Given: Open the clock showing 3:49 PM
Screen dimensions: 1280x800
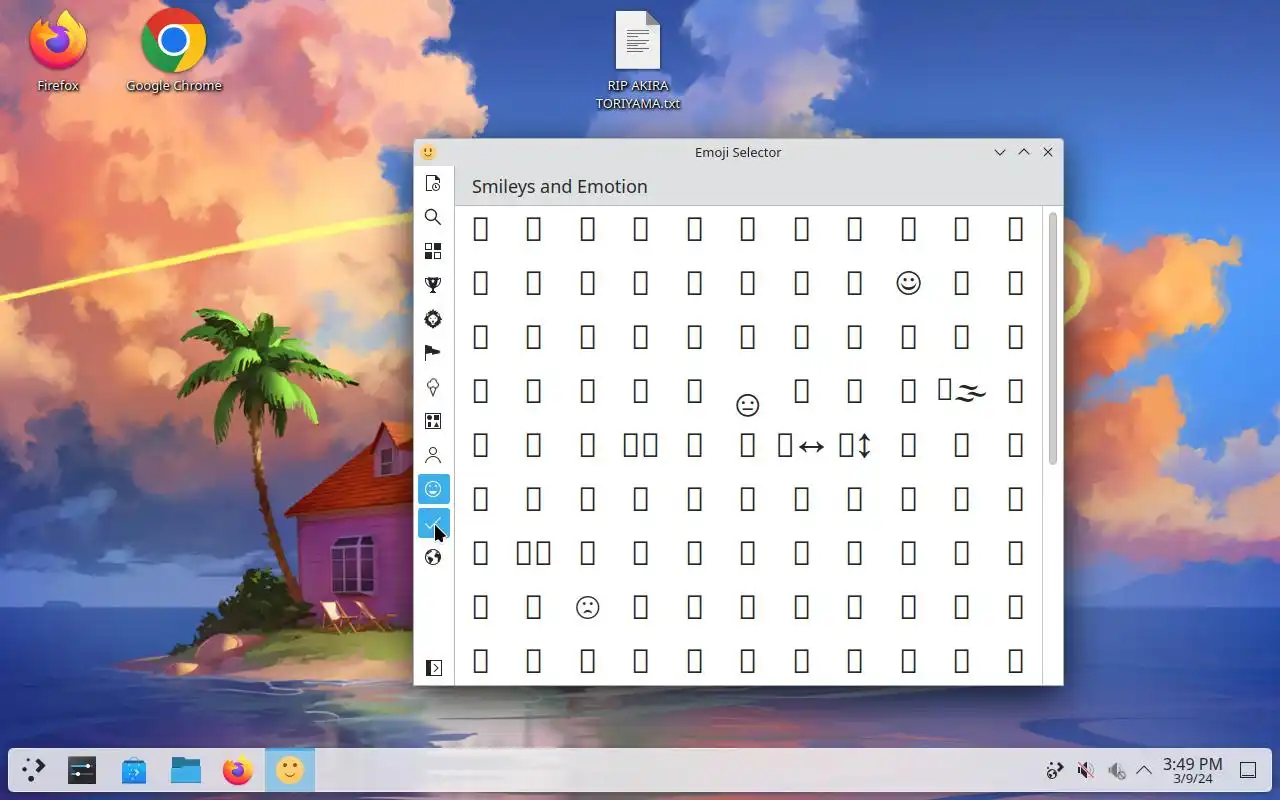Looking at the screenshot, I should (x=1192, y=770).
